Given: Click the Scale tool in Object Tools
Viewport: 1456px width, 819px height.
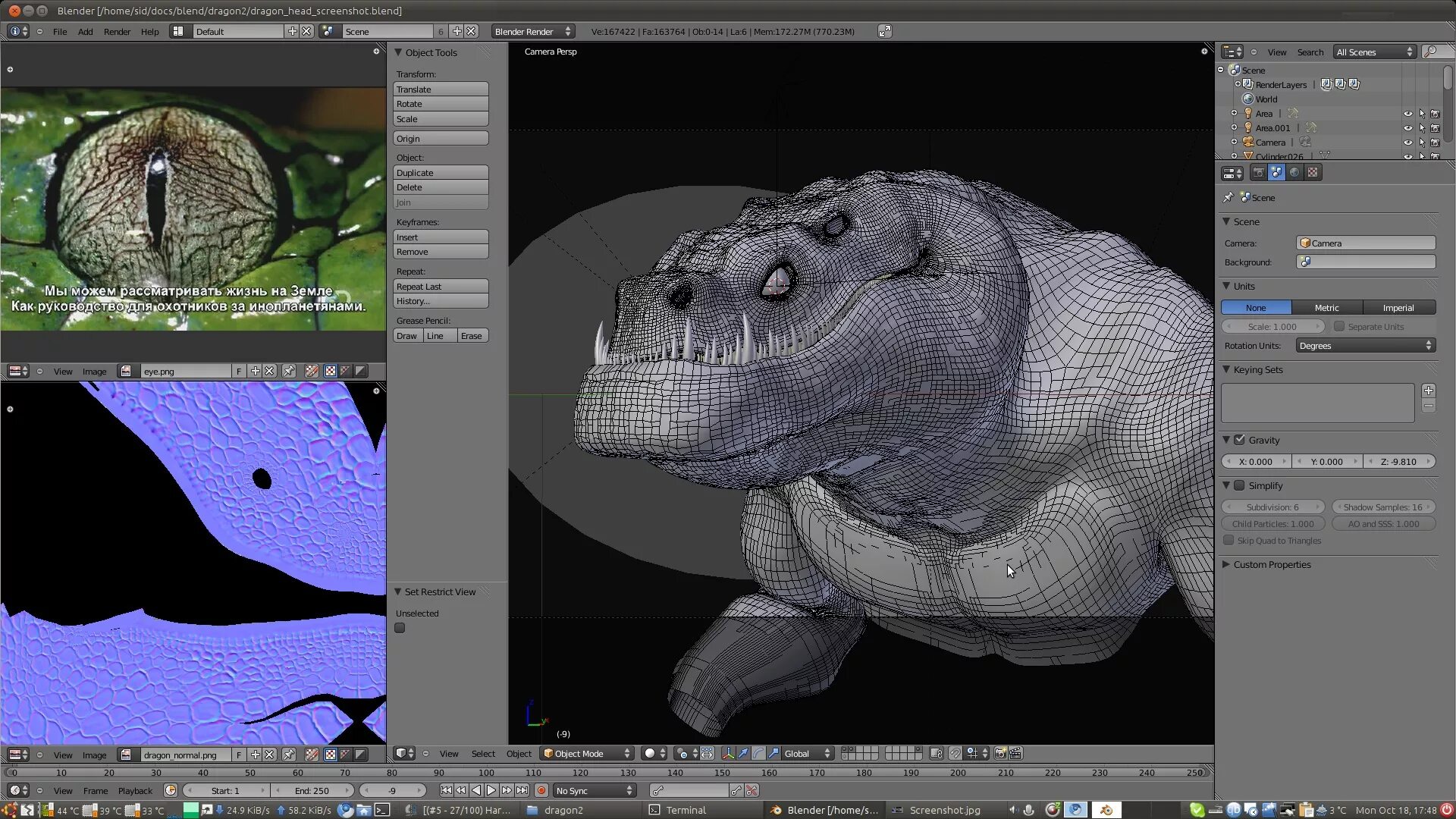Looking at the screenshot, I should point(441,118).
